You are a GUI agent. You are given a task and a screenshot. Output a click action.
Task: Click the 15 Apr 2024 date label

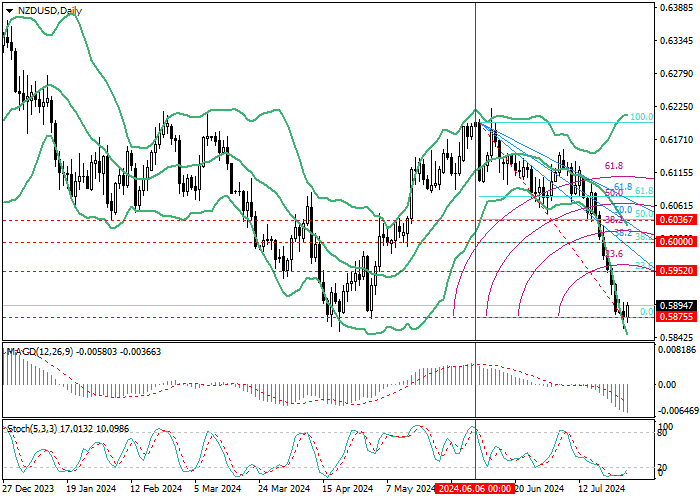[x=348, y=488]
